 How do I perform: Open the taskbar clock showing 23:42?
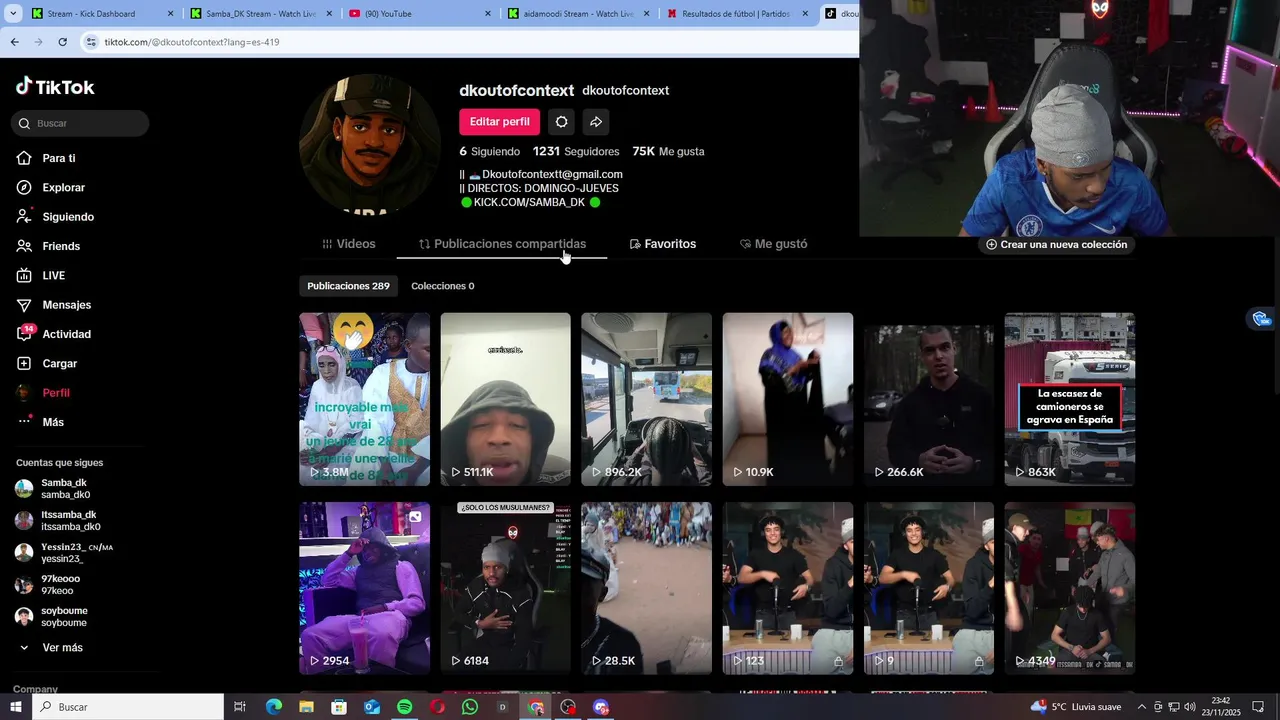[1221, 707]
